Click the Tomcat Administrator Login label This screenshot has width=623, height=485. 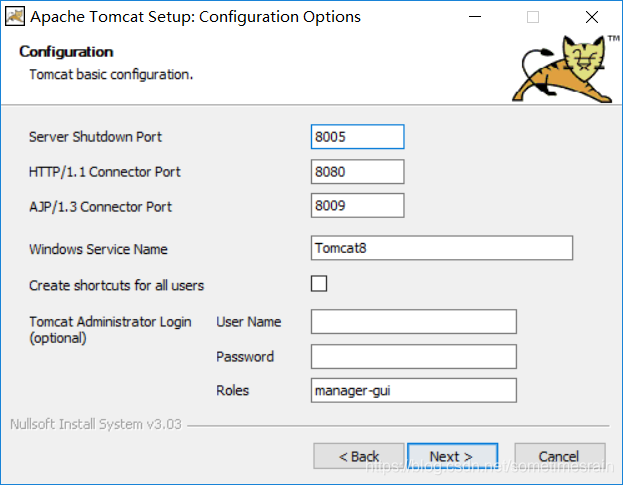pos(110,330)
